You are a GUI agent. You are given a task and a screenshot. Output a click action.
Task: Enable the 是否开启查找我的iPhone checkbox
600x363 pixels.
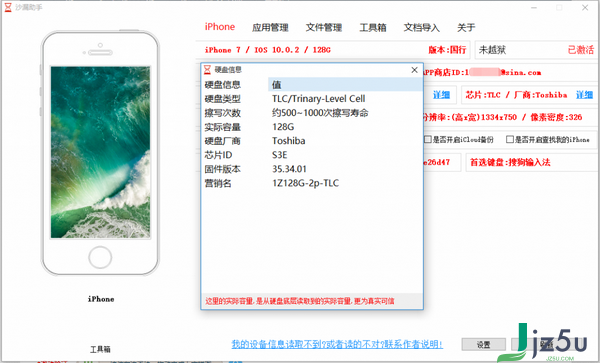point(510,139)
